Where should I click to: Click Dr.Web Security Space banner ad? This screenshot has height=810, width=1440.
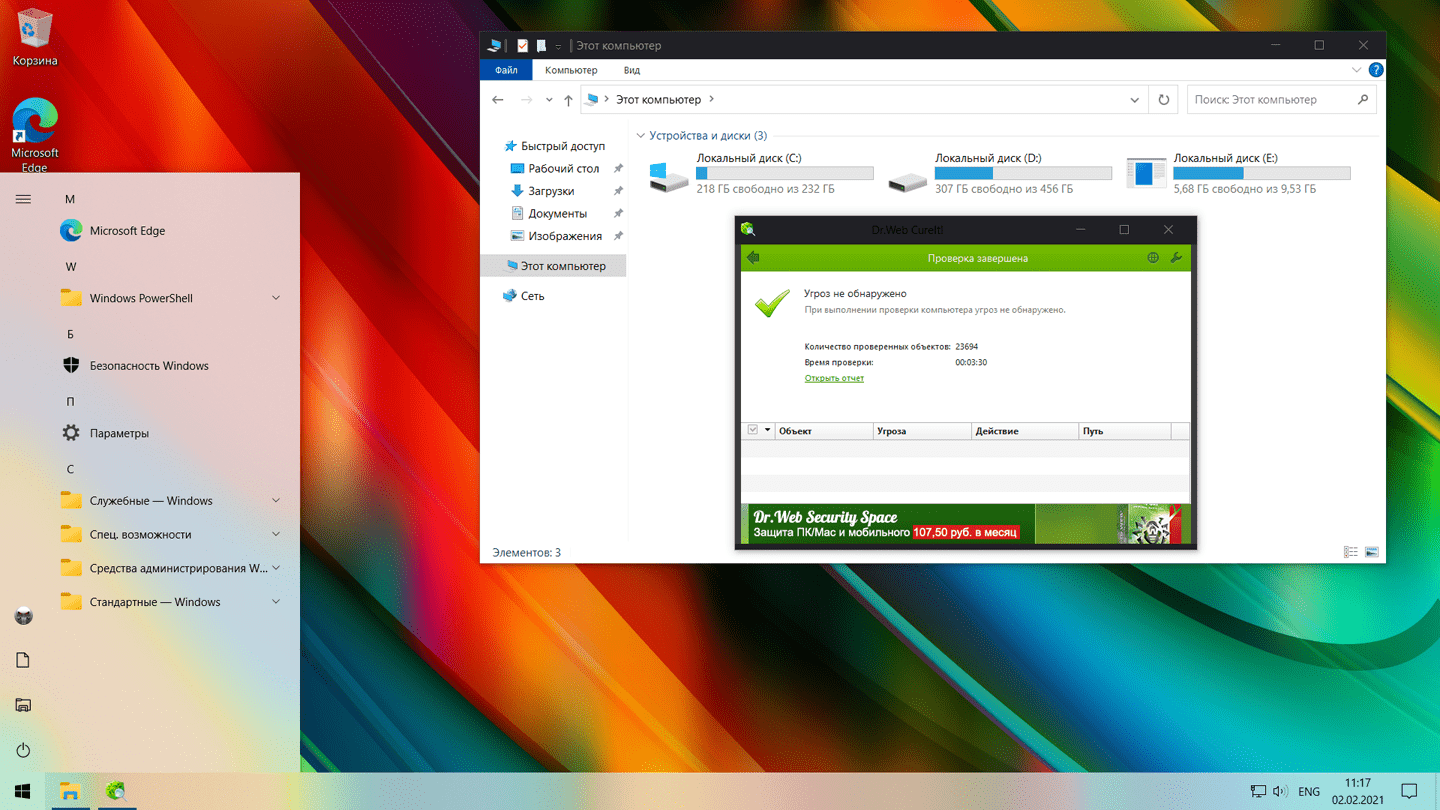pos(965,524)
